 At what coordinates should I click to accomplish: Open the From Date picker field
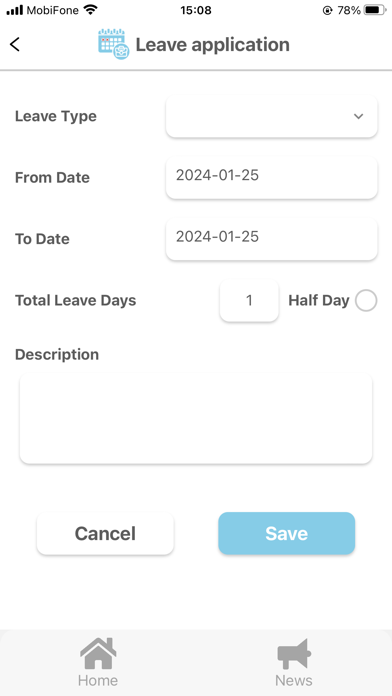pos(272,177)
